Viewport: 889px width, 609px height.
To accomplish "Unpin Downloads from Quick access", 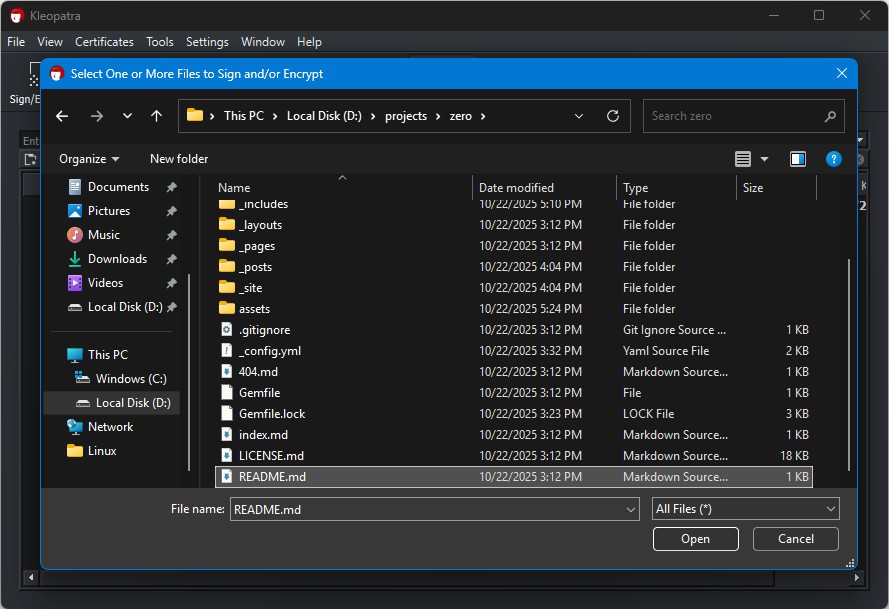I will pos(171,259).
